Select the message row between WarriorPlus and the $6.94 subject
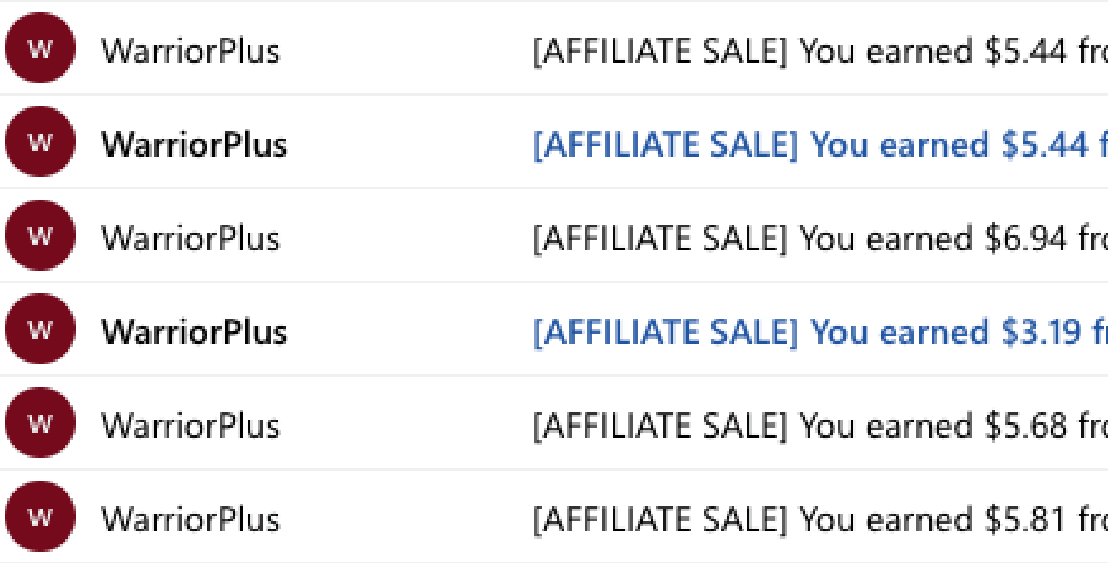1108x563 pixels. point(554,235)
